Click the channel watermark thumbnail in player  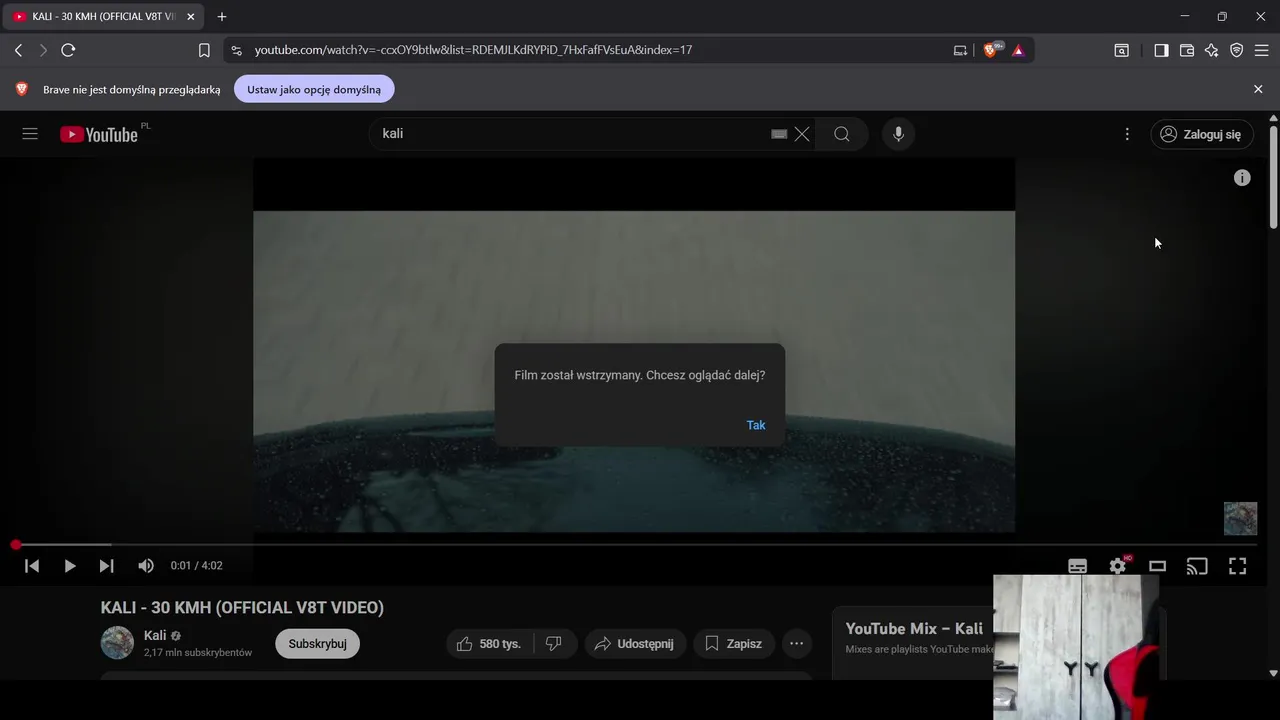pyautogui.click(x=1240, y=518)
